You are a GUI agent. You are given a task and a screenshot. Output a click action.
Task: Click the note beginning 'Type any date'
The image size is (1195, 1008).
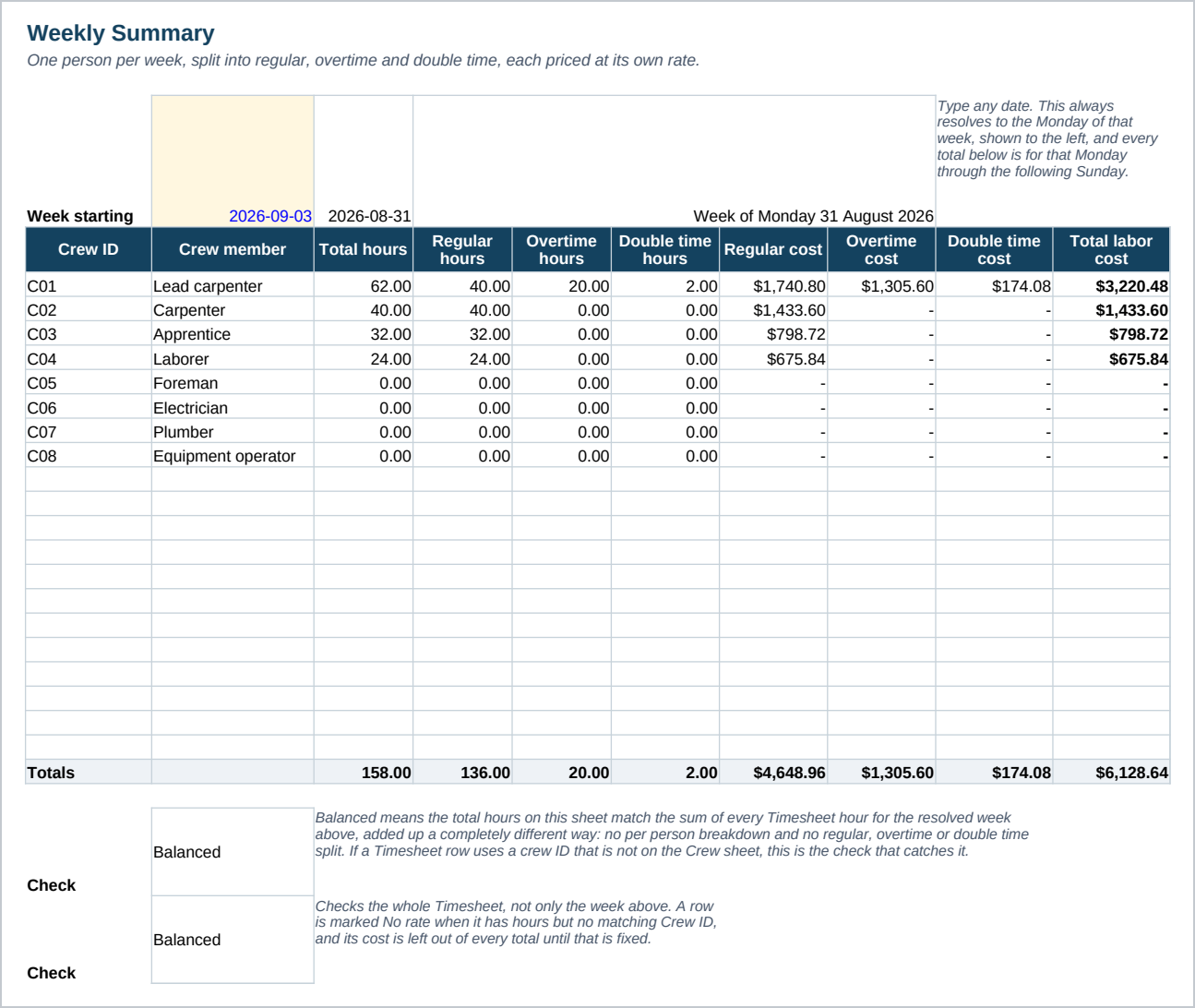pos(1047,138)
